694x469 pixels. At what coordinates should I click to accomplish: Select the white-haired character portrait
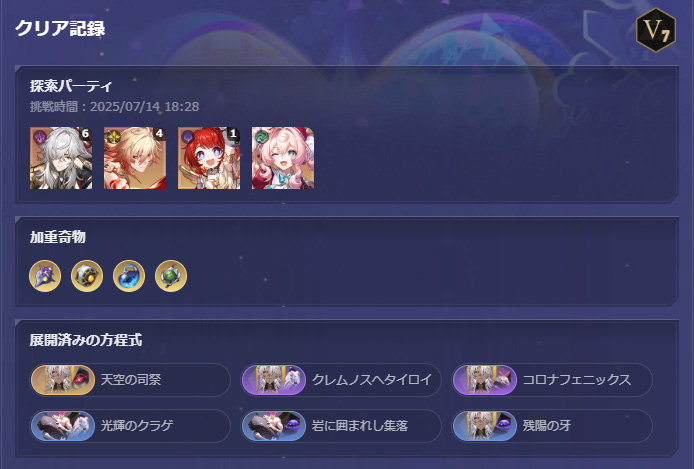pos(61,158)
